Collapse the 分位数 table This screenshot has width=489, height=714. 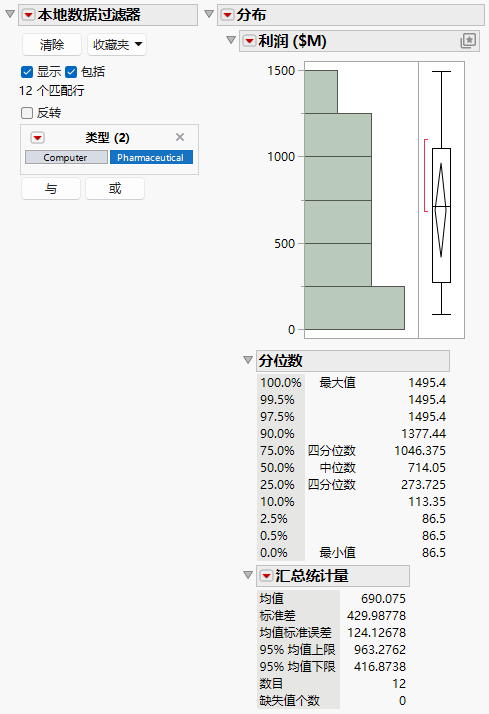(248, 360)
